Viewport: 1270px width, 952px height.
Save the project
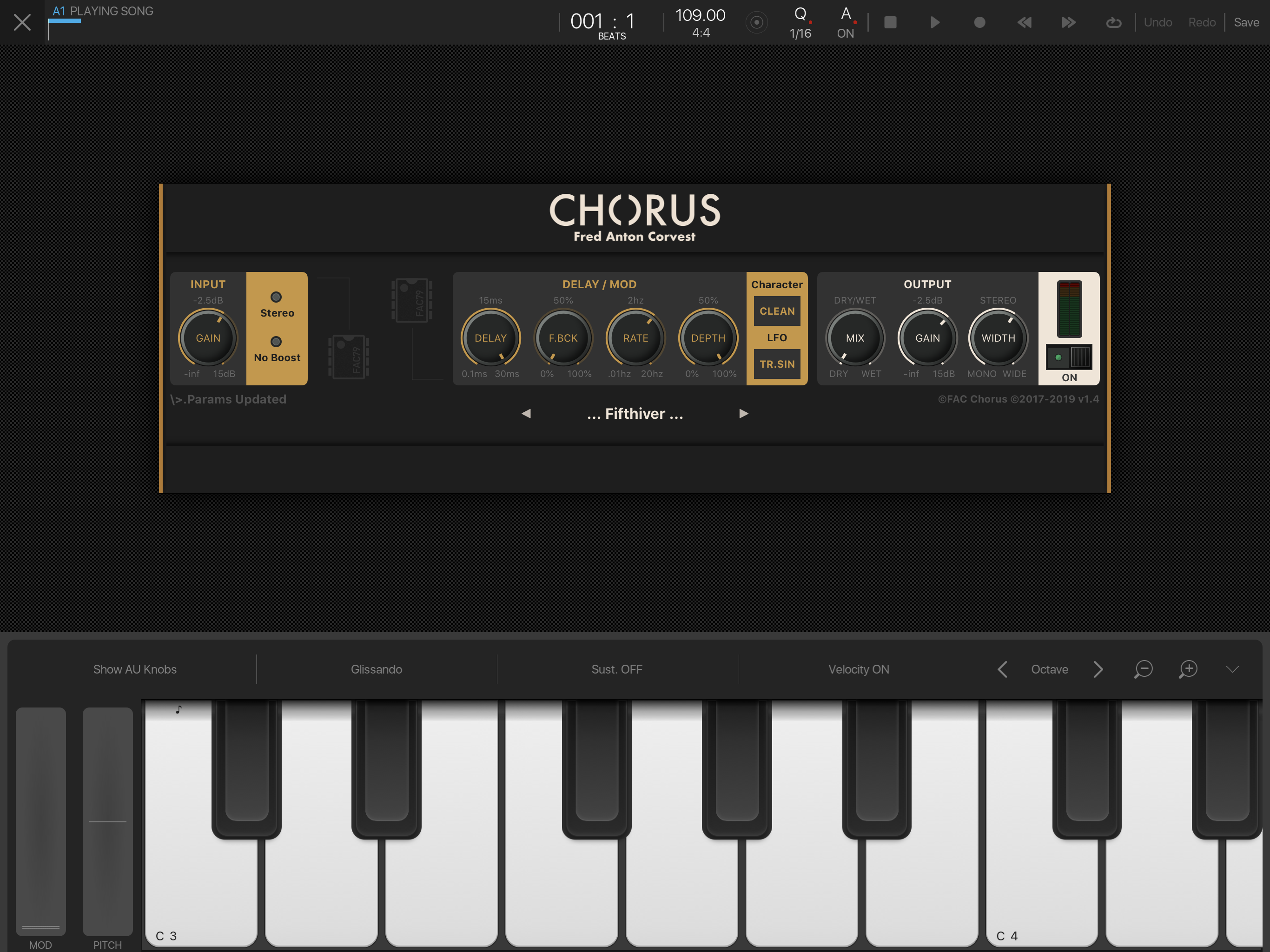[1246, 22]
